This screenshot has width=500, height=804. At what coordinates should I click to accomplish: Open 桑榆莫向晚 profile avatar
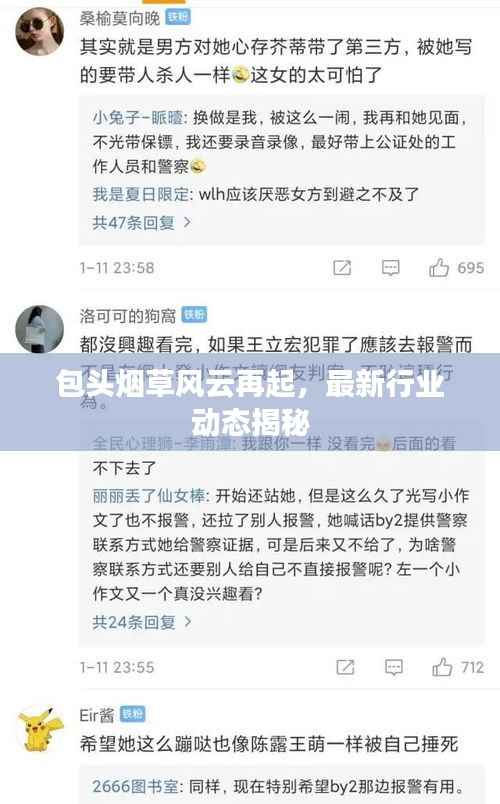pyautogui.click(x=39, y=31)
